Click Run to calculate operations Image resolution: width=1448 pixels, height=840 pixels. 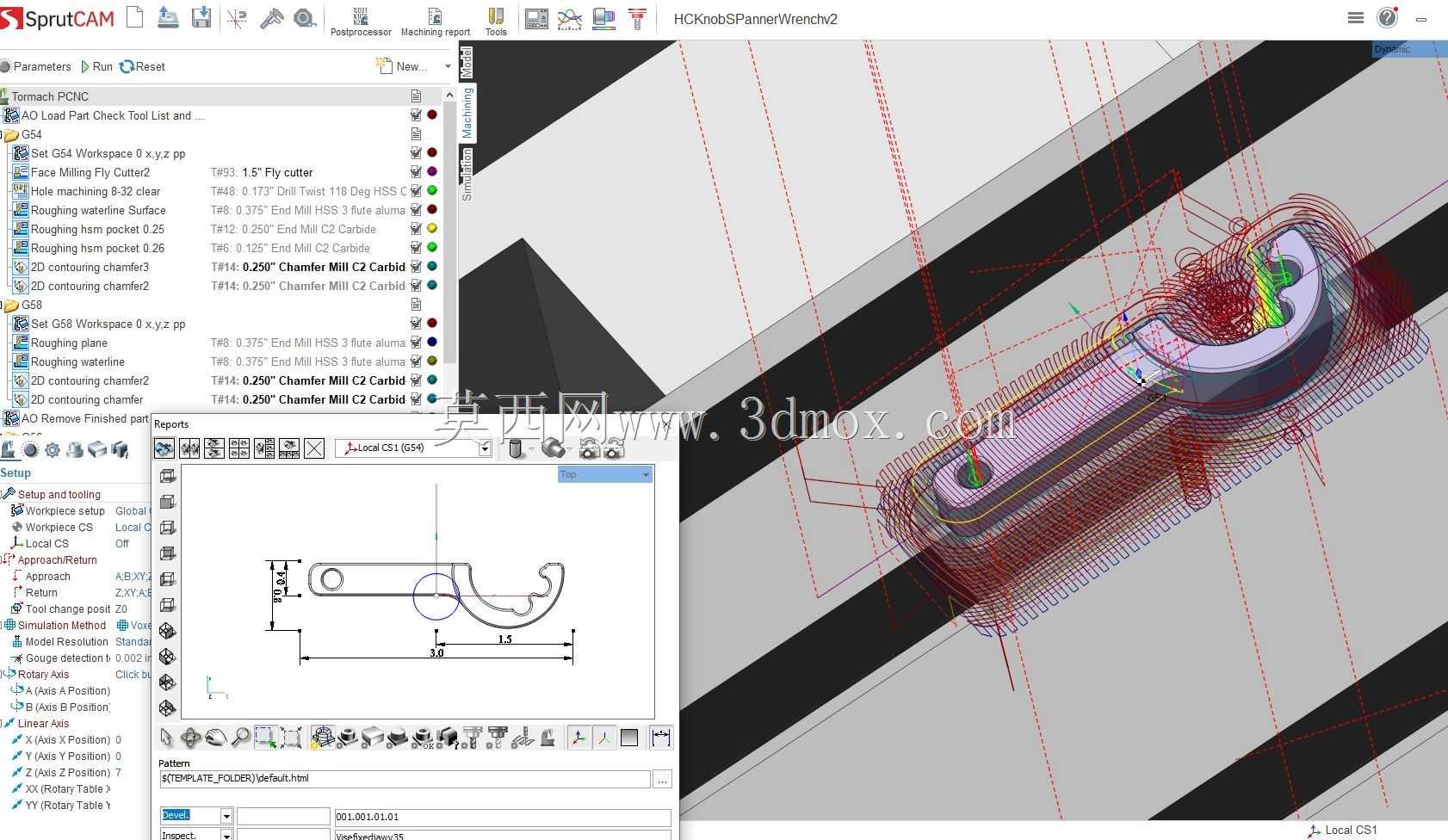(96, 66)
